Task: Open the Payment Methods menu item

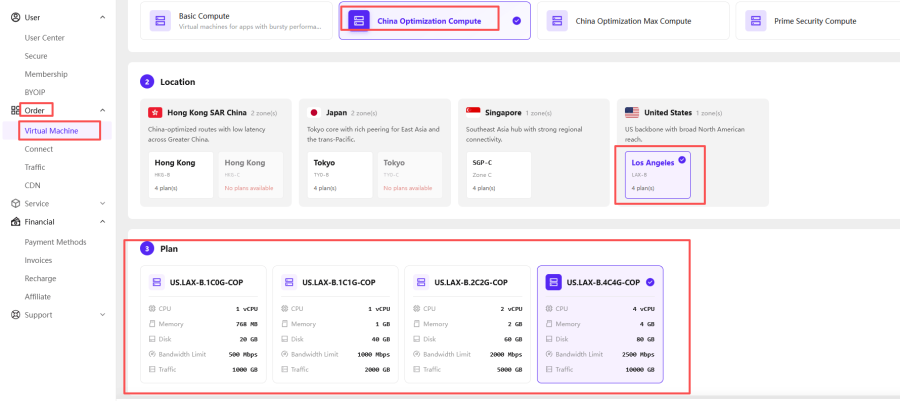Action: 55,242
